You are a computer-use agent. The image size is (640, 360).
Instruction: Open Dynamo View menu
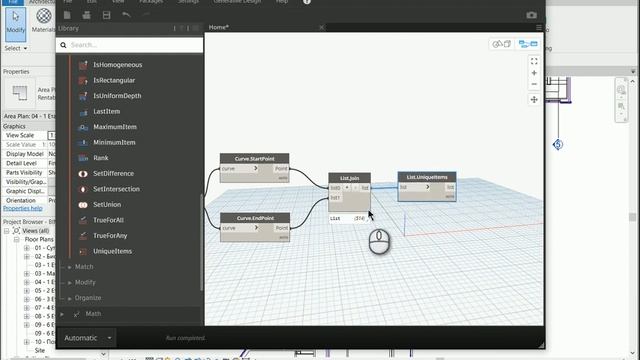(118, 1)
